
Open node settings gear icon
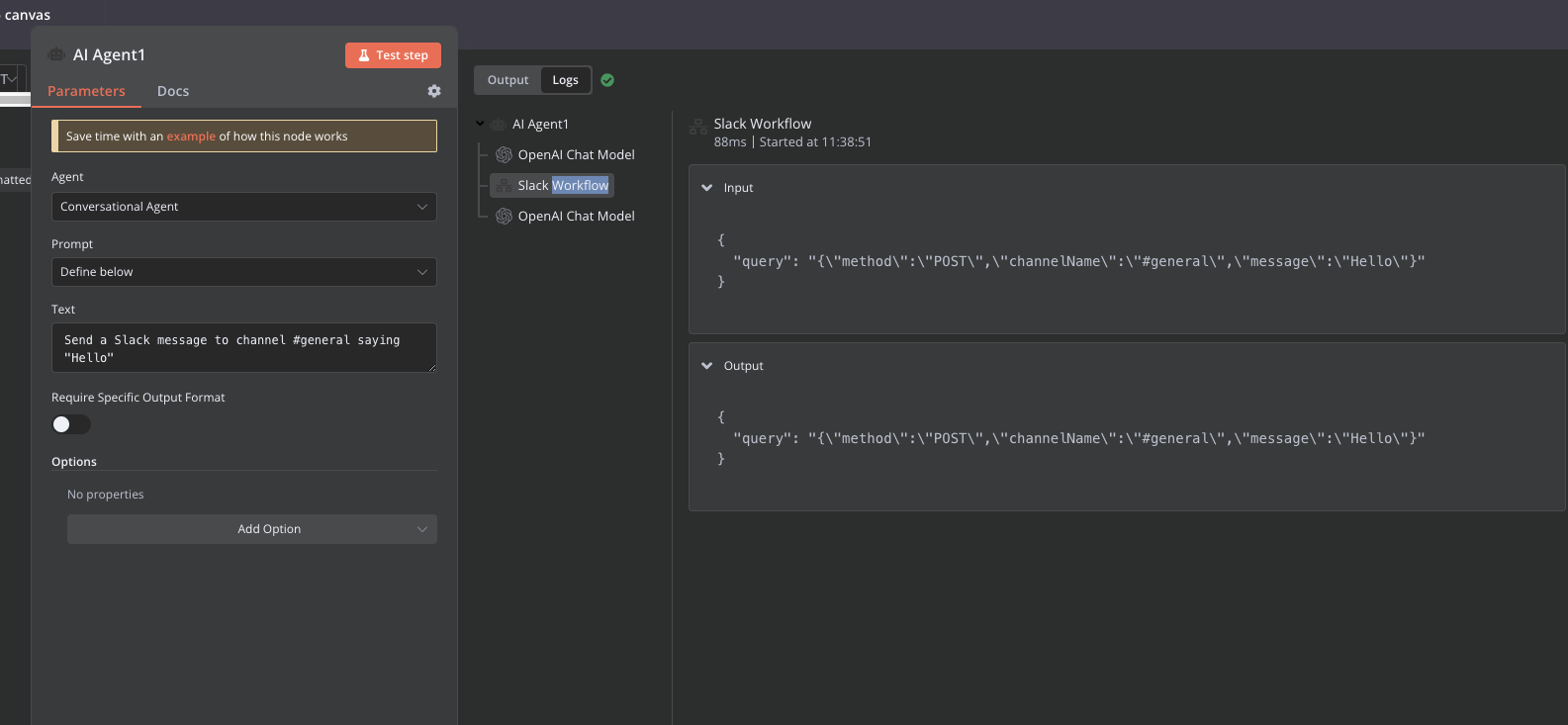(434, 91)
